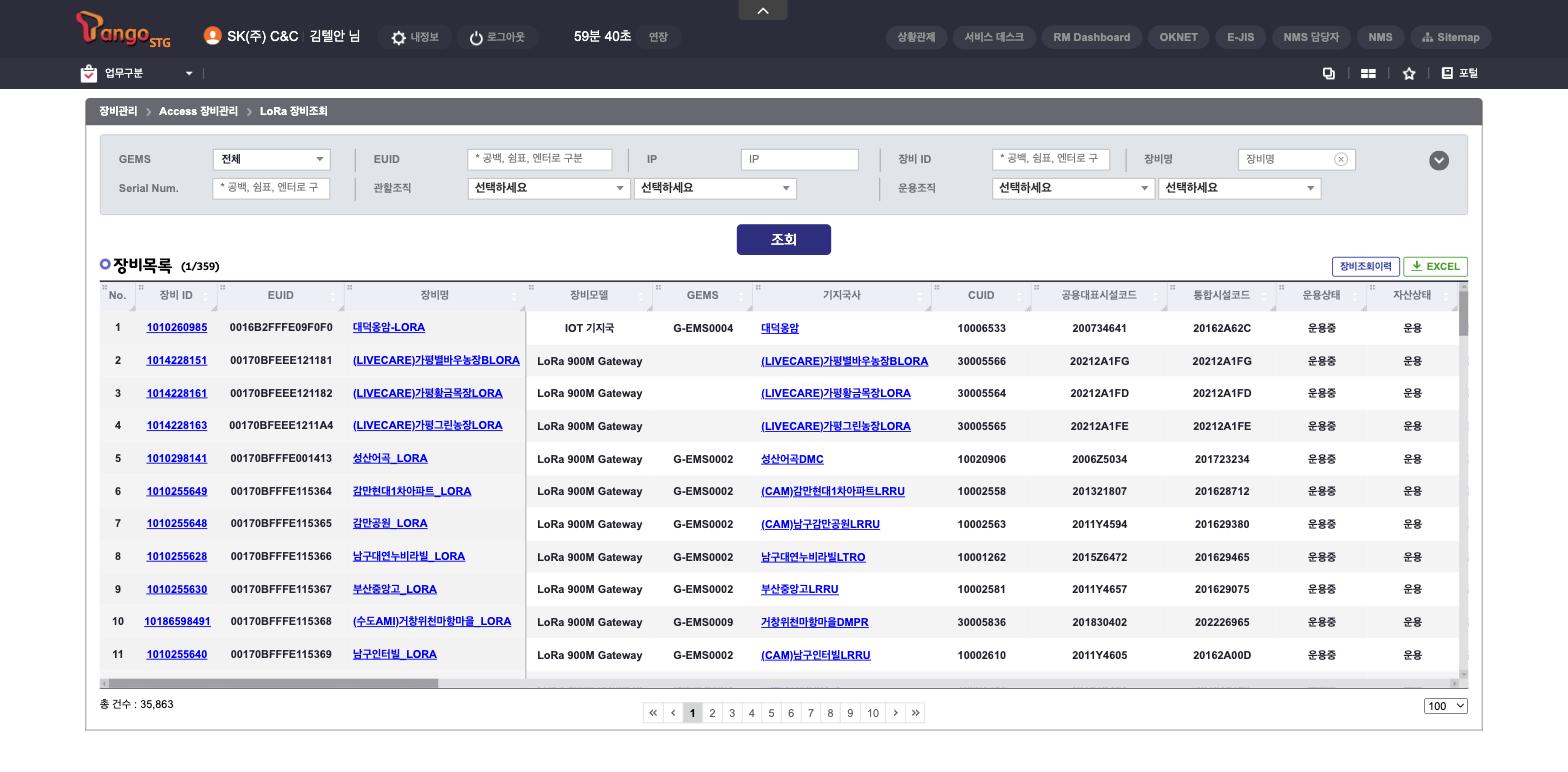The width and height of the screenshot is (1568, 772).
Task: Open the 업무구분 dropdown arrow
Action: pos(189,73)
